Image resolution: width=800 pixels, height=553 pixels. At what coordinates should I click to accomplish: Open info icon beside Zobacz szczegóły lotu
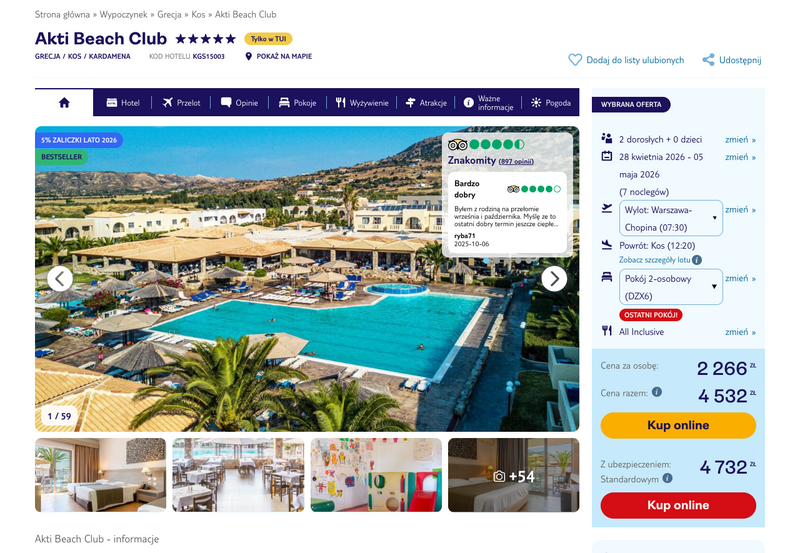tap(697, 260)
